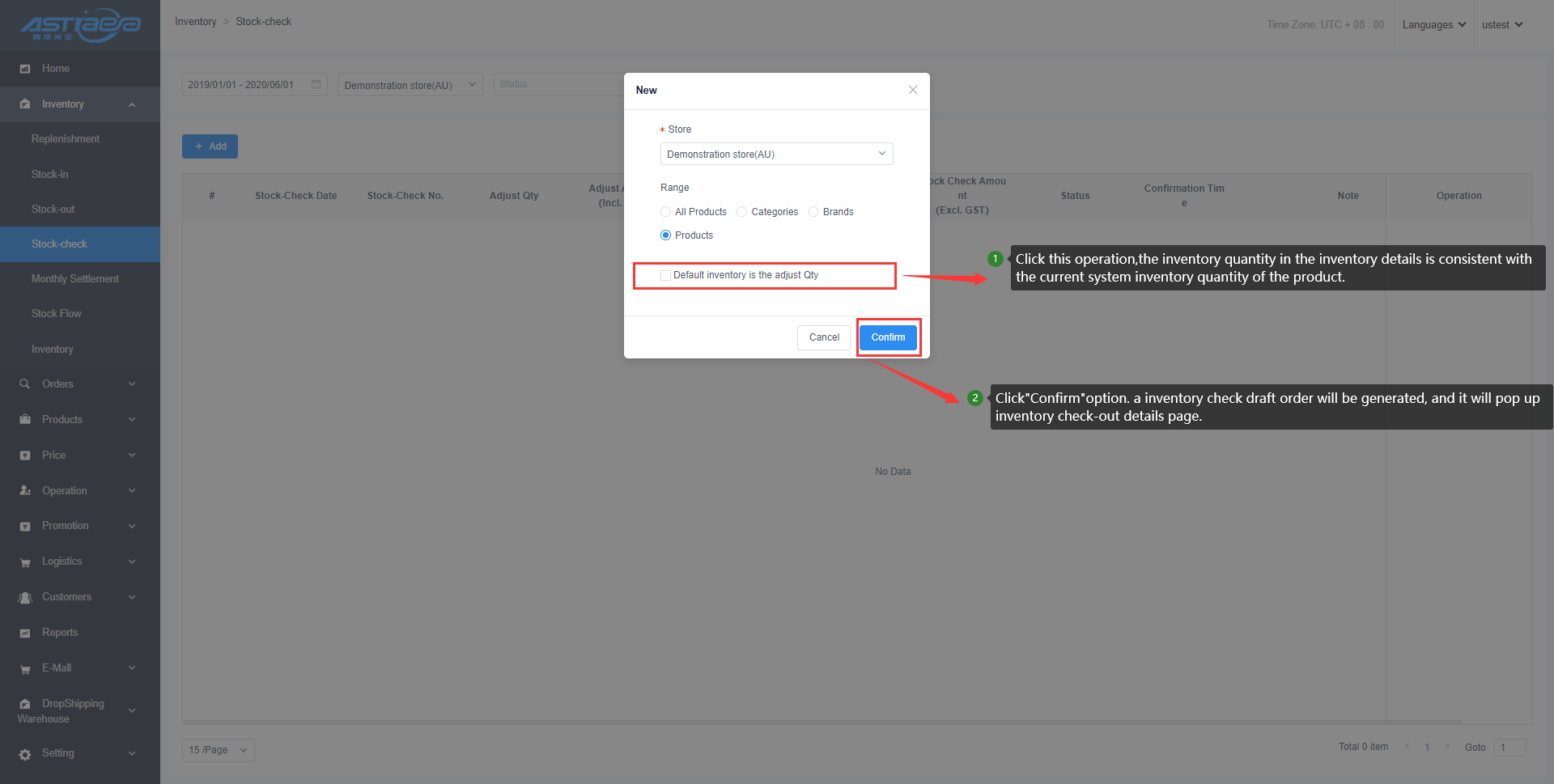
Task: Close the New dialog with X
Action: (x=912, y=90)
